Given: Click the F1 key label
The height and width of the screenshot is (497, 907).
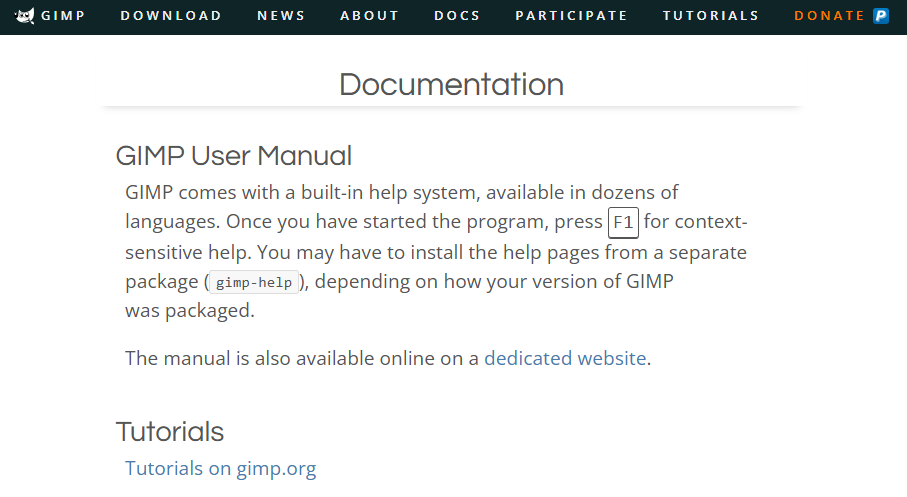Looking at the screenshot, I should pyautogui.click(x=623, y=223).
